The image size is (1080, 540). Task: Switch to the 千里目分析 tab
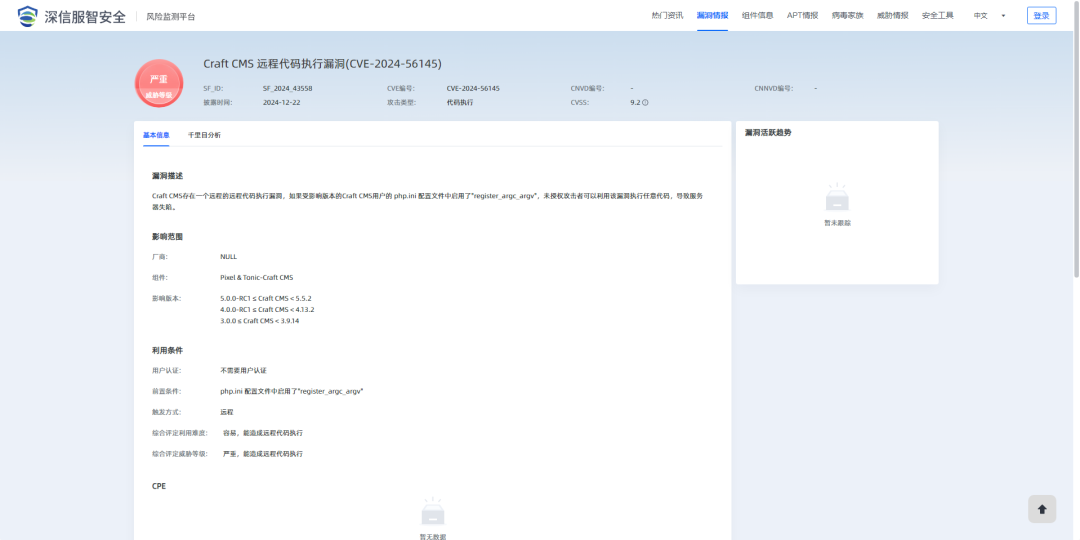point(204,135)
